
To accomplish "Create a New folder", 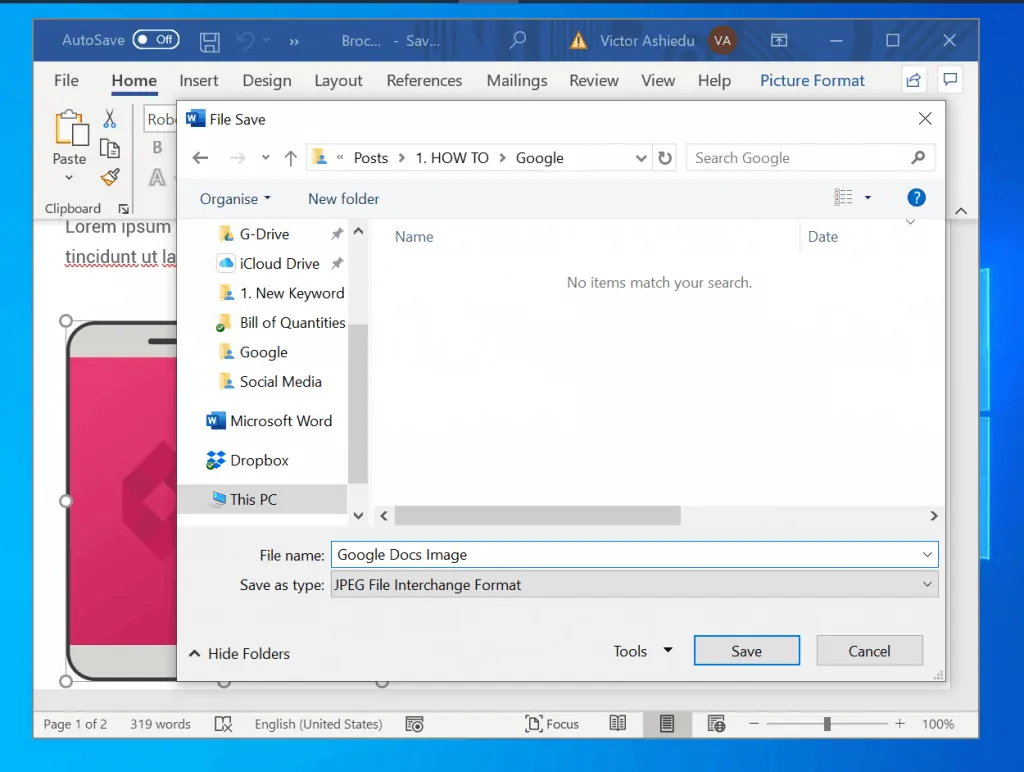I will pyautogui.click(x=343, y=199).
